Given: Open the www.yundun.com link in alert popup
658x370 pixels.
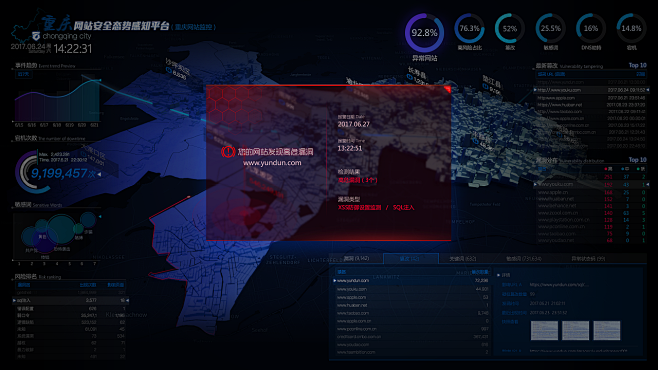Looking at the screenshot, I should 272,163.
